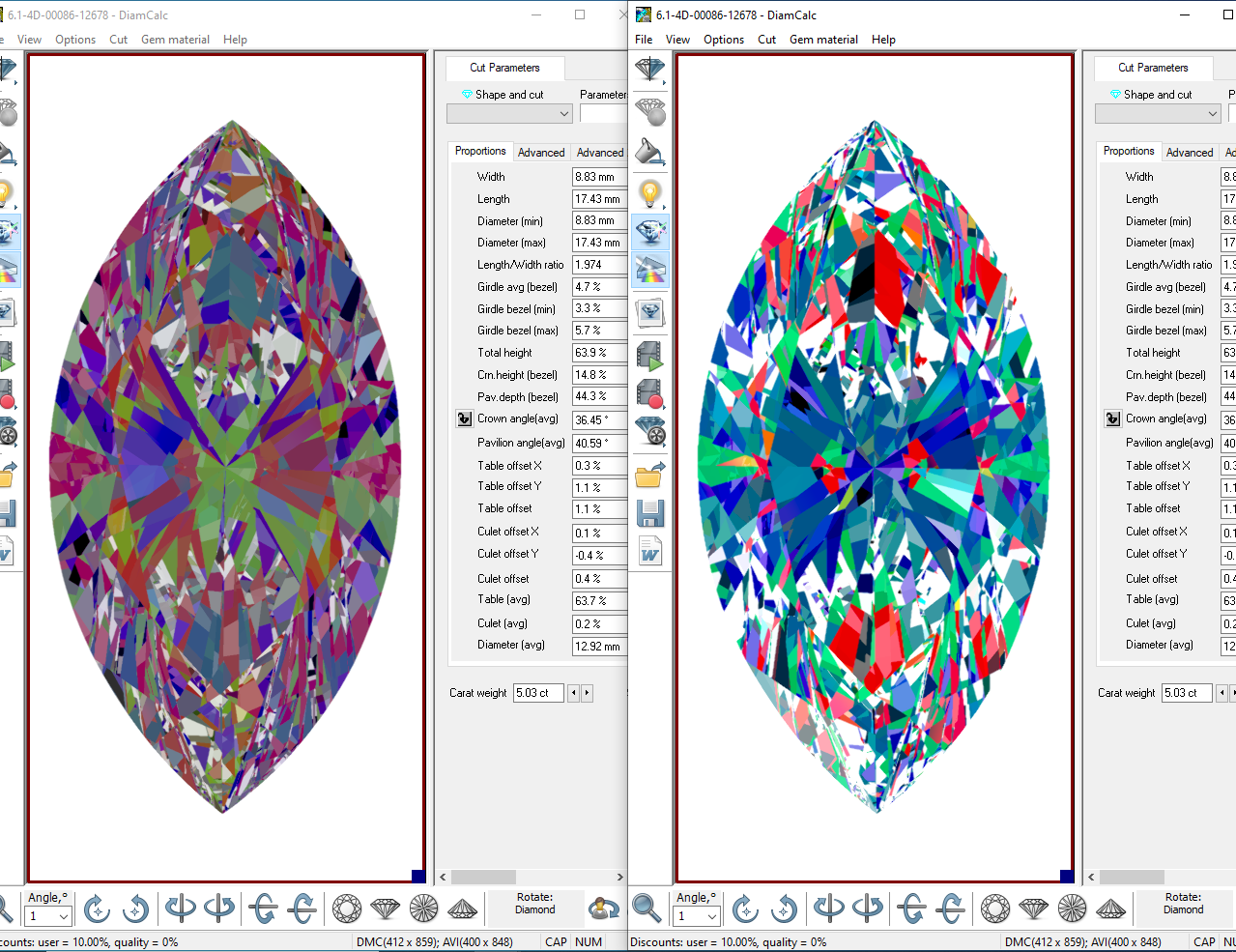Image resolution: width=1236 pixels, height=952 pixels.
Task: Open the Help menu in left window
Action: coord(235,40)
